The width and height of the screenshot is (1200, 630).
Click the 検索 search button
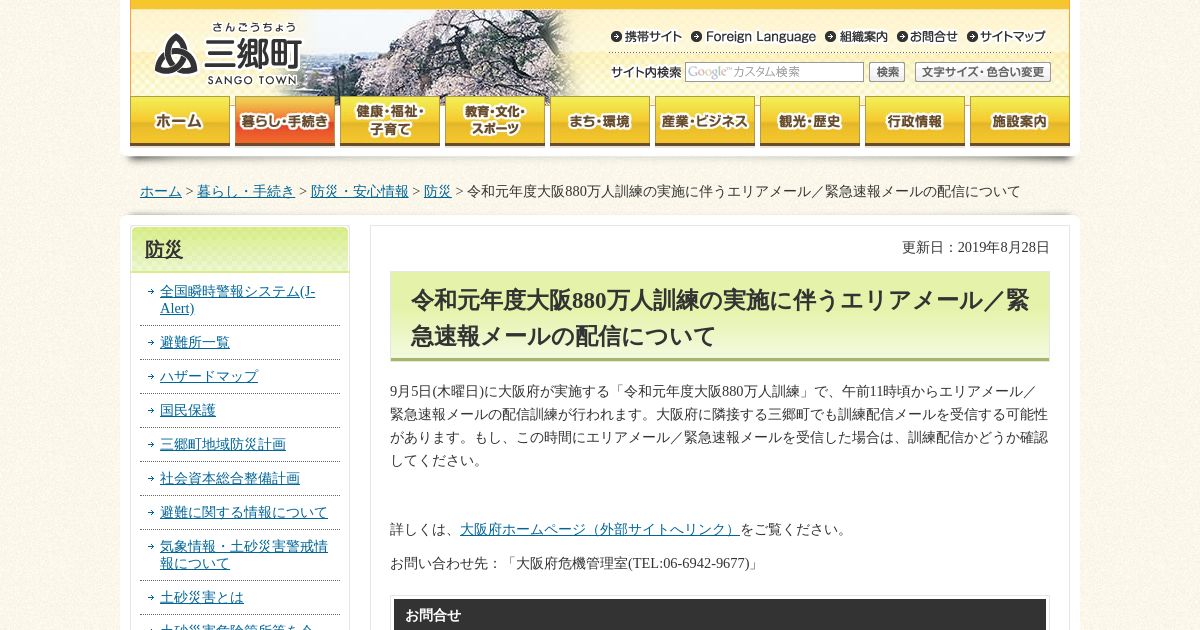[887, 72]
